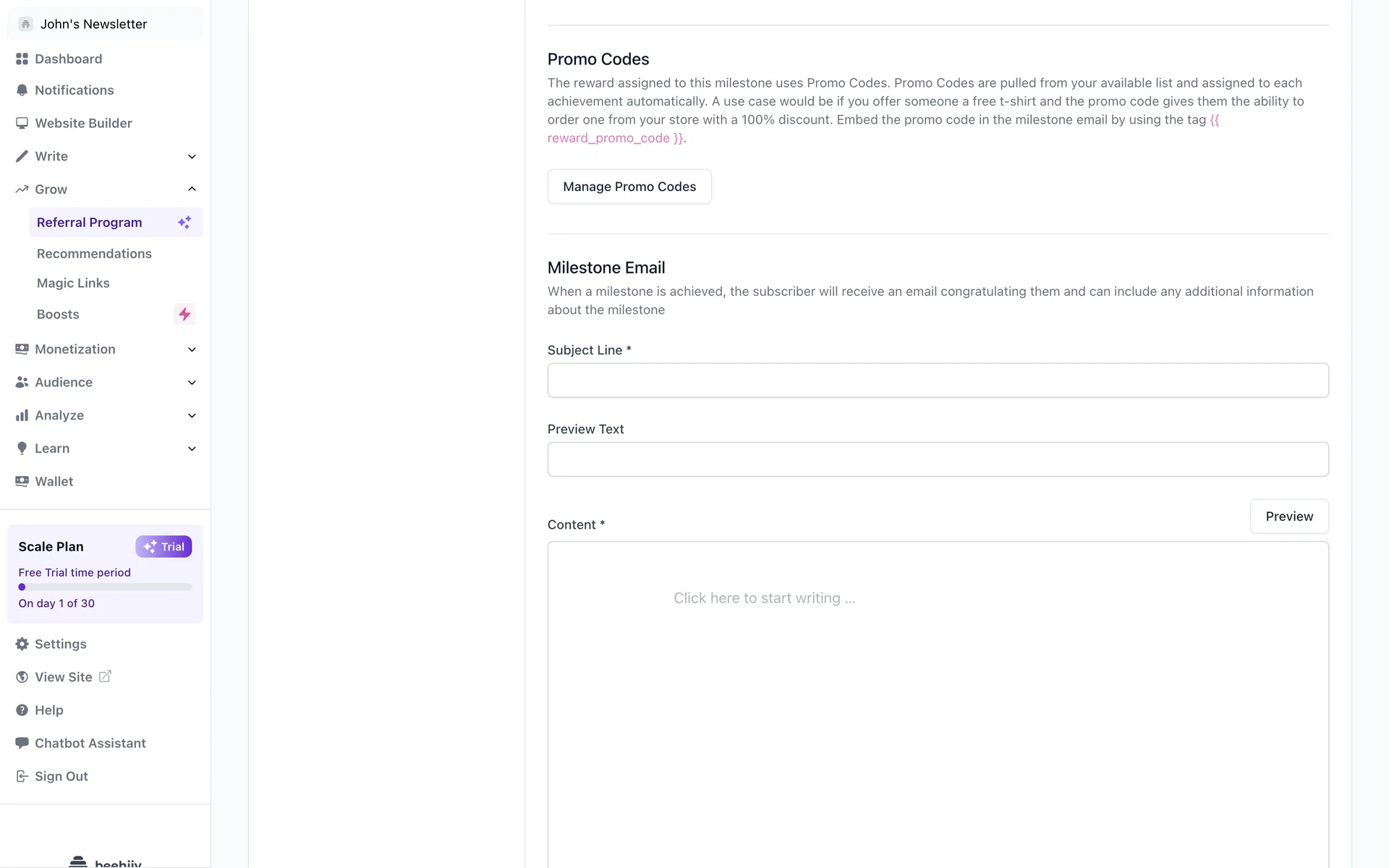Open the Recommendations menu item
Viewport: 1389px width, 868px height.
click(94, 254)
